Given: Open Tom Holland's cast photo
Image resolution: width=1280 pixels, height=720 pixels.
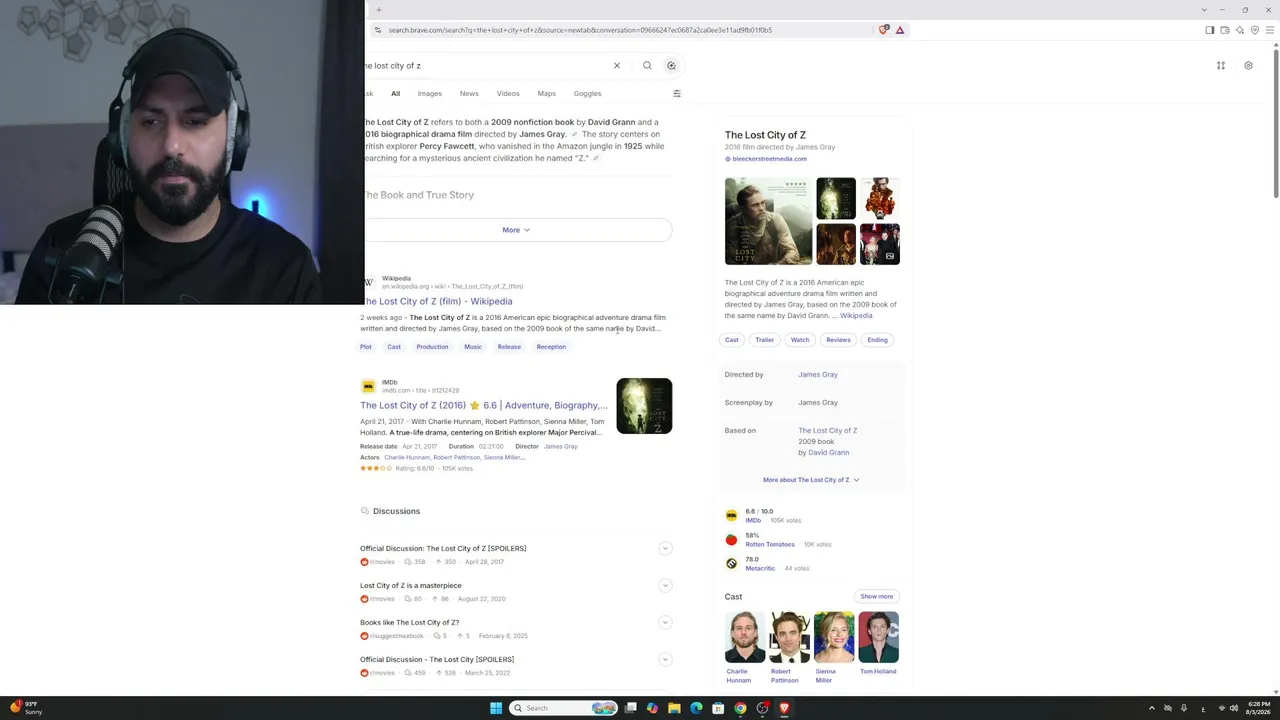Looking at the screenshot, I should (x=878, y=637).
